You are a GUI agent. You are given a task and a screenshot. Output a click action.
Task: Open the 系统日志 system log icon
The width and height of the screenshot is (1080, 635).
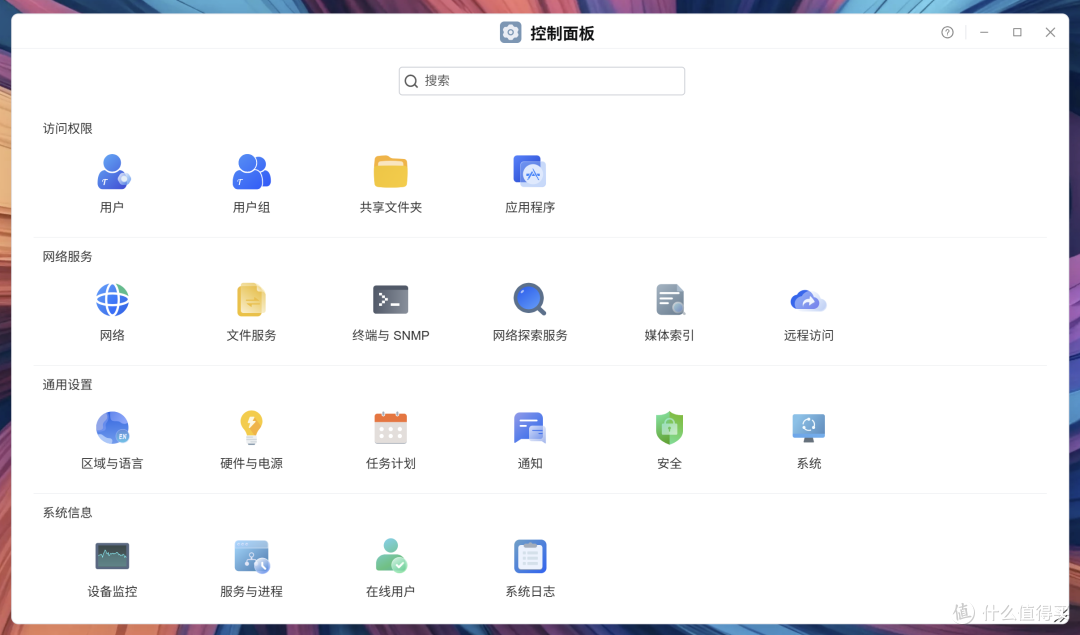pos(530,556)
